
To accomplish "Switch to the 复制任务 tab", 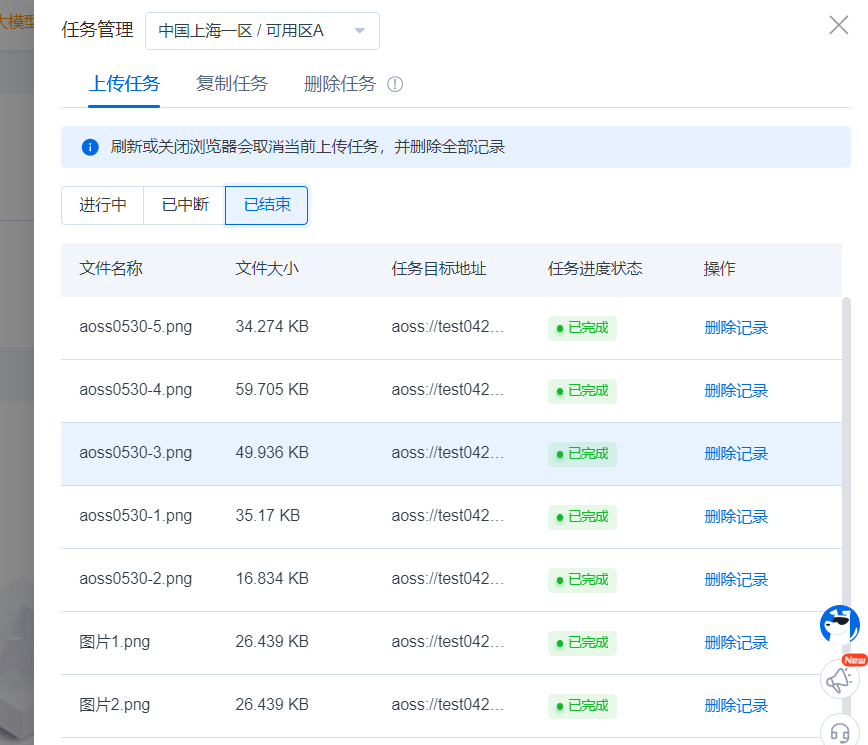I will tap(232, 84).
